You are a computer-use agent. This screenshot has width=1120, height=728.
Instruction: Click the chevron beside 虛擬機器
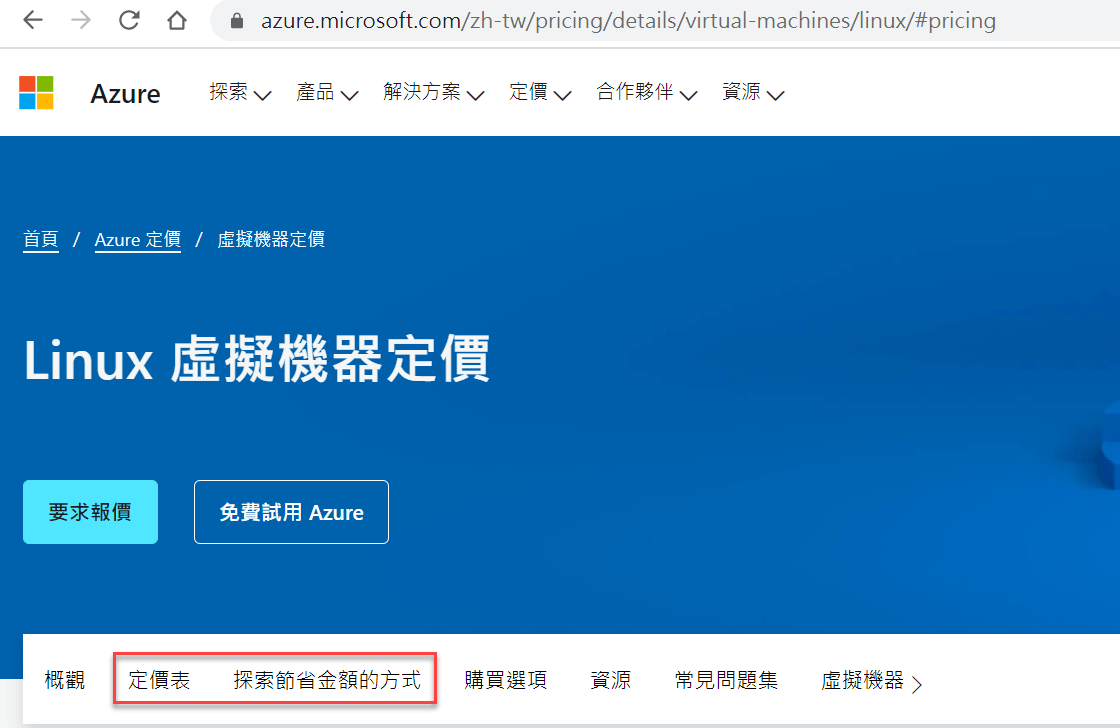coord(916,684)
